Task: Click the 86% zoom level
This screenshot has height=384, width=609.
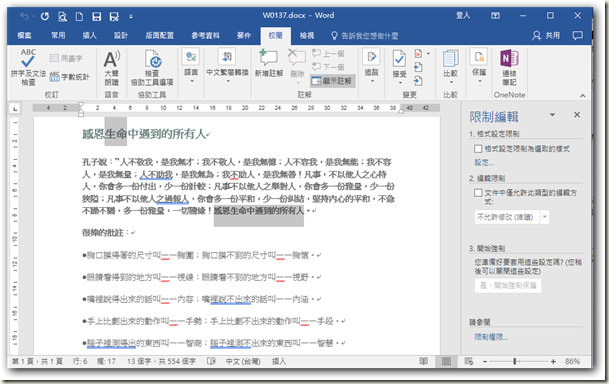Action: (x=572, y=361)
